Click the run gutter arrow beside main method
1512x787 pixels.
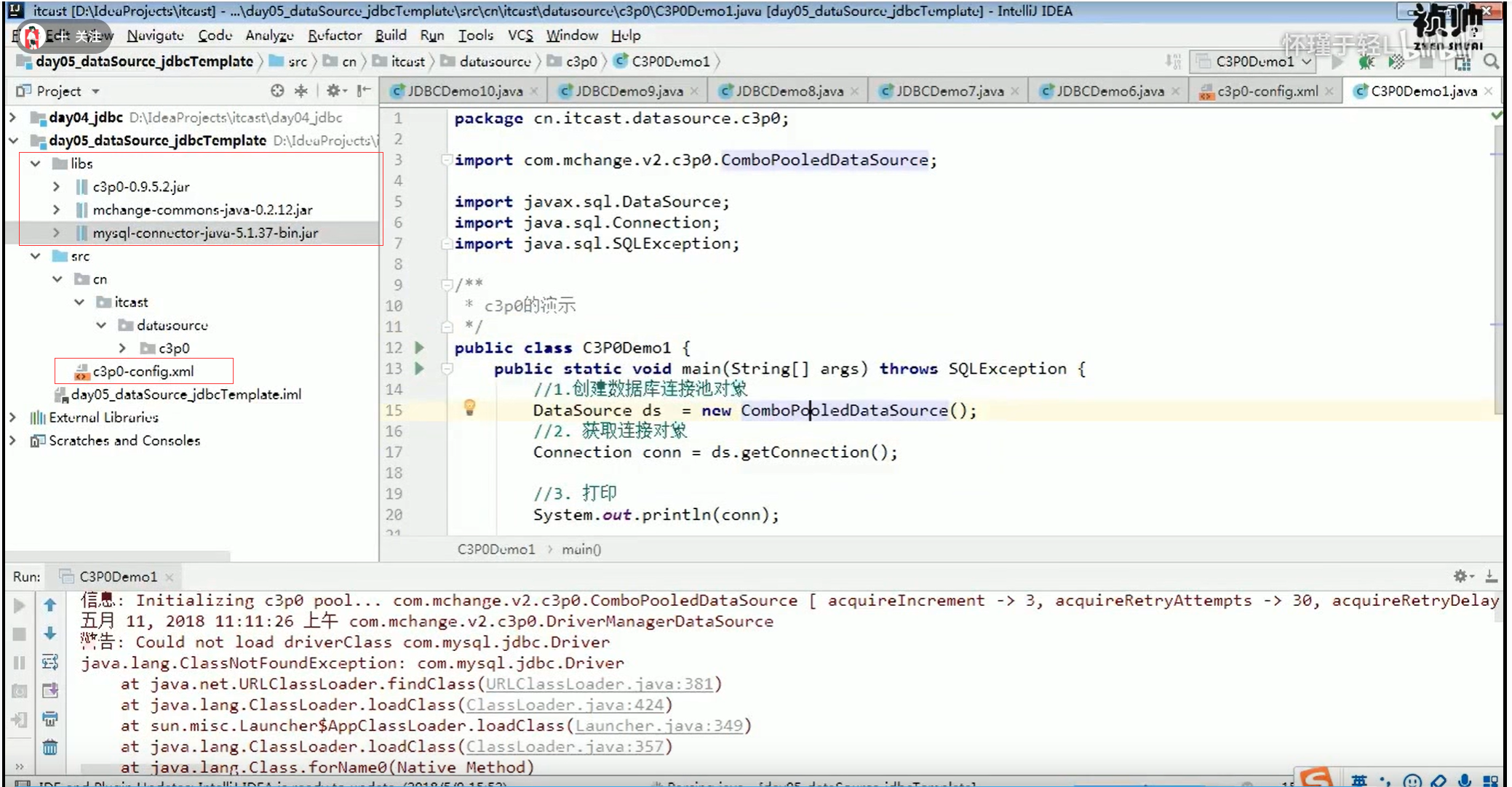point(419,368)
